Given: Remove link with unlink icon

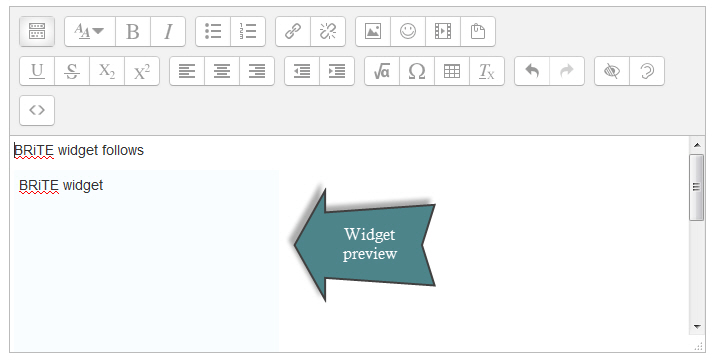Looking at the screenshot, I should pyautogui.click(x=328, y=32).
